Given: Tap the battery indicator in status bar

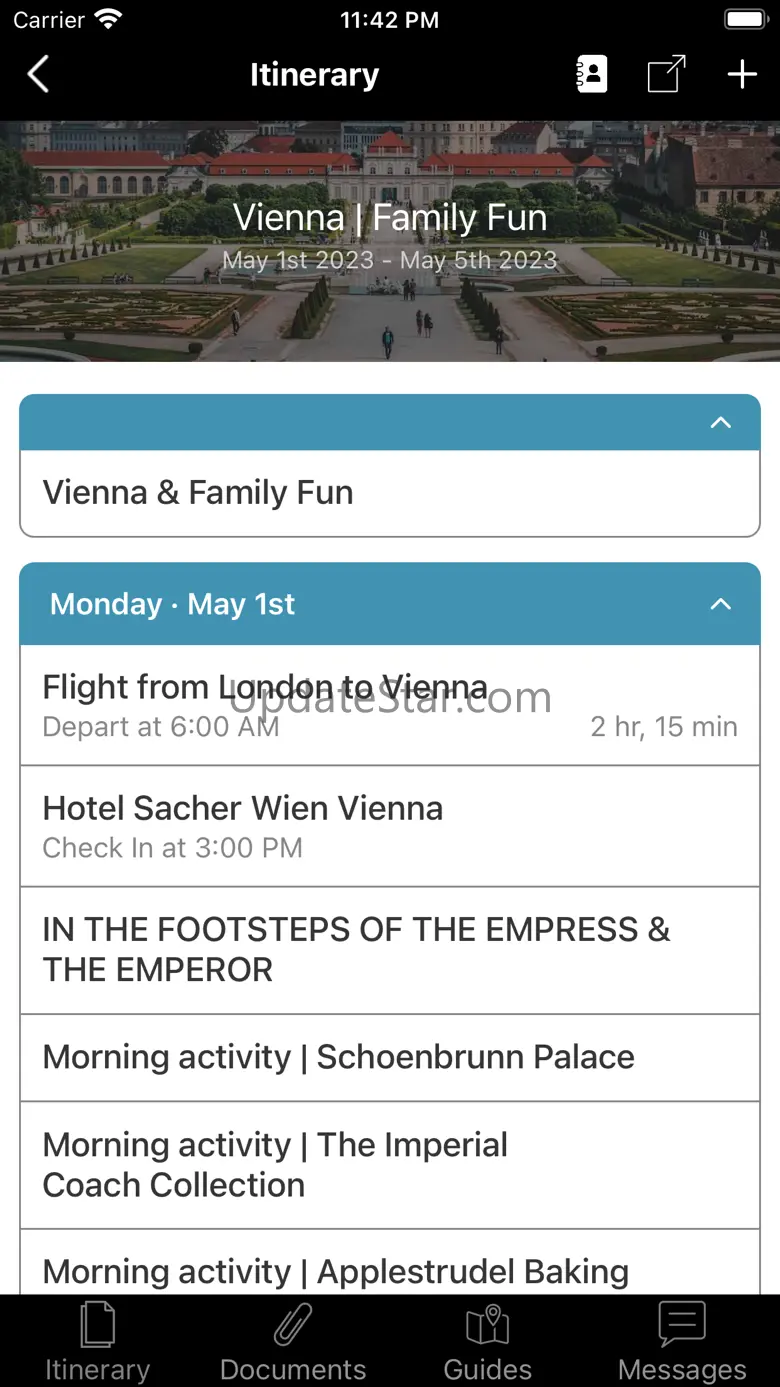Looking at the screenshot, I should 745,20.
